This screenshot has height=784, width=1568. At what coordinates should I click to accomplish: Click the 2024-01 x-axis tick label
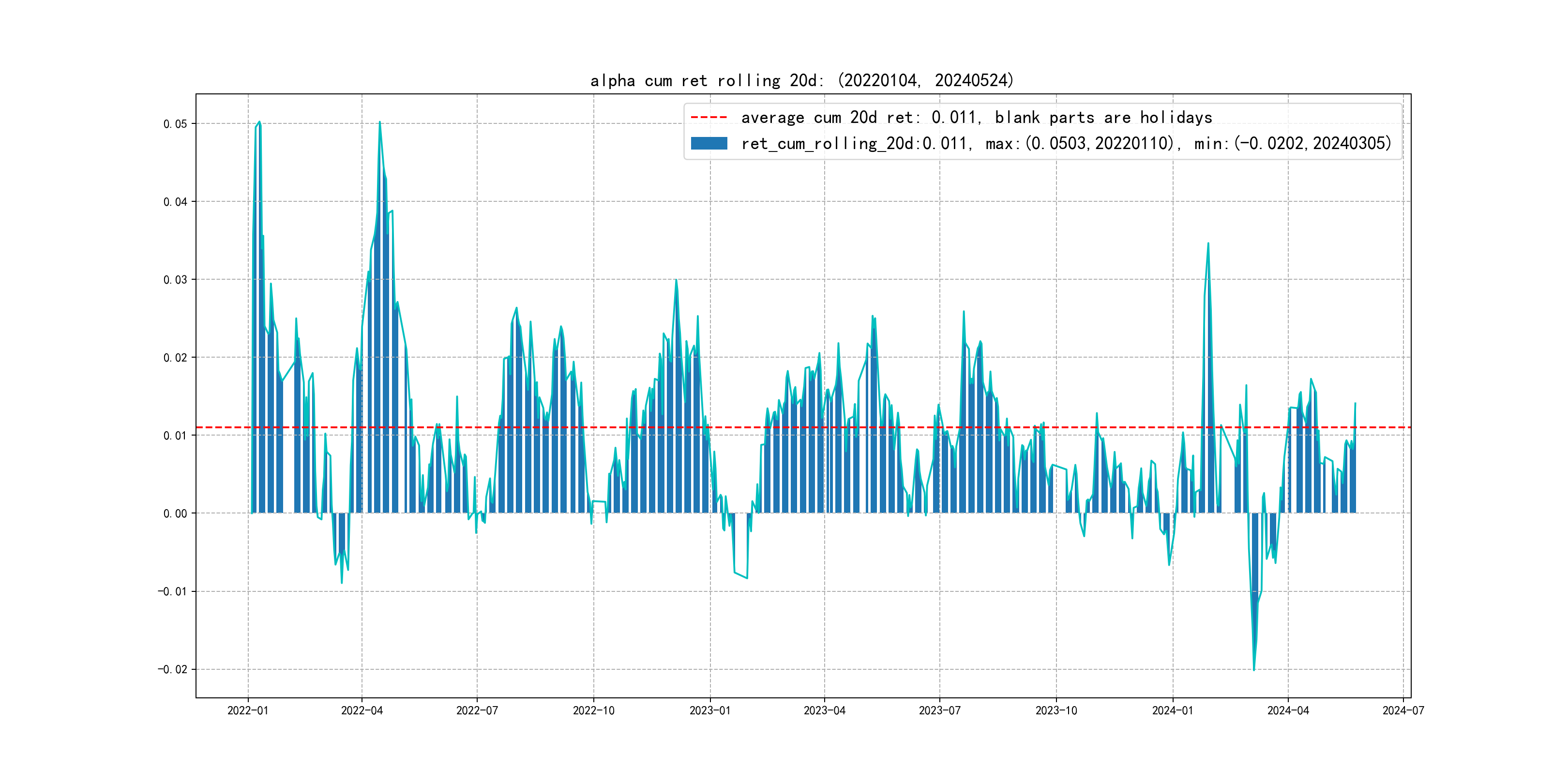[1172, 710]
